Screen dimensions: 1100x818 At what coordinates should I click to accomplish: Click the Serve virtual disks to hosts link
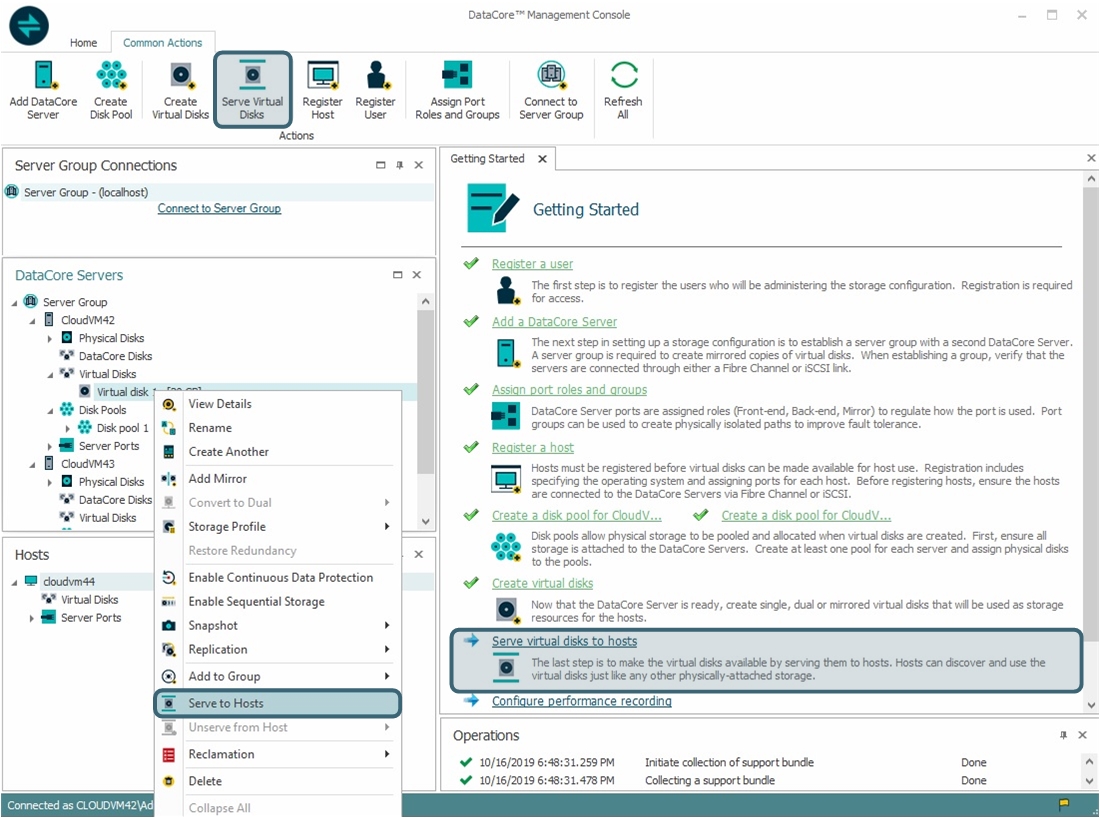564,641
